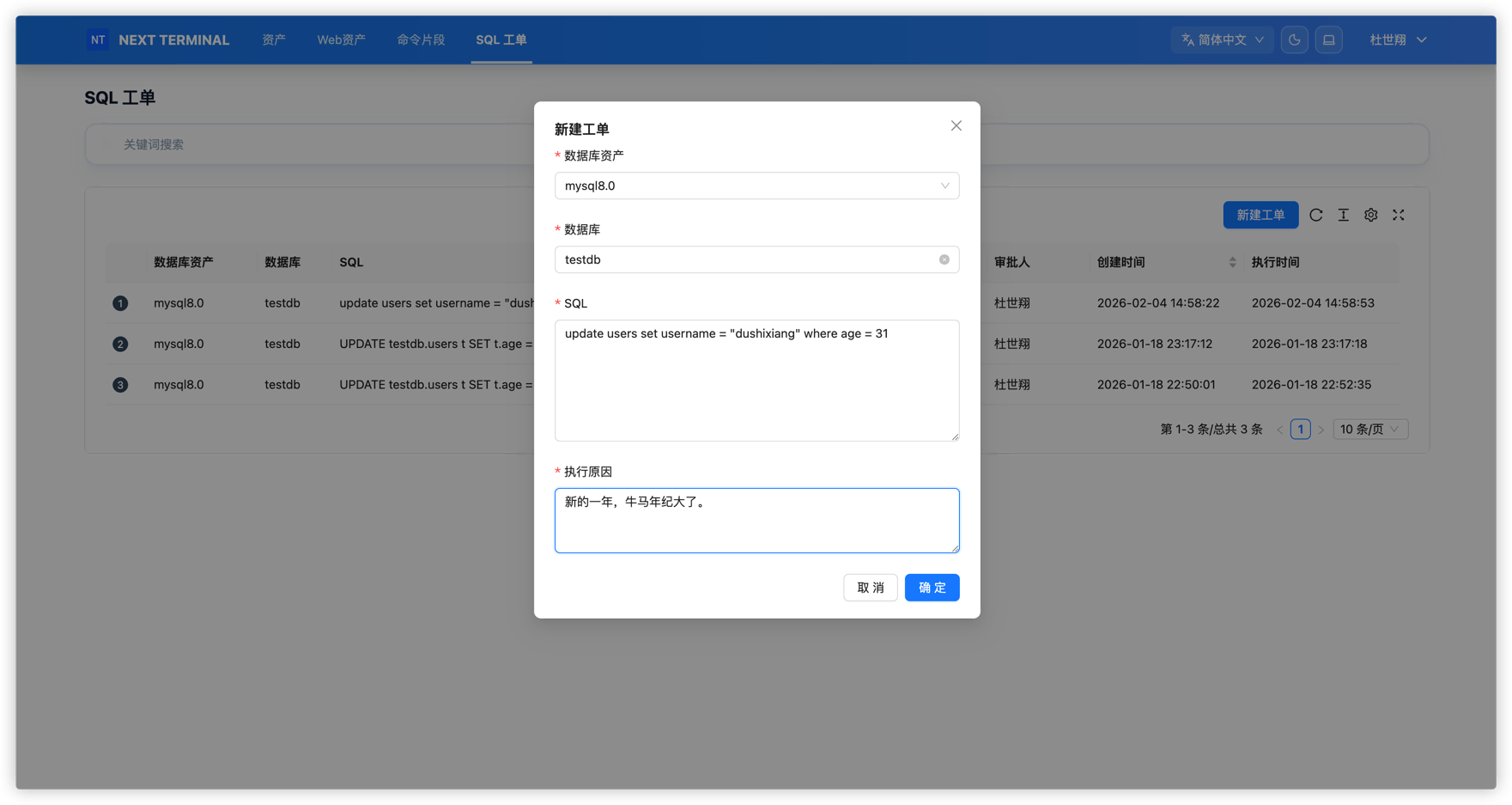
Task: Click the NT logo icon
Action: click(98, 40)
